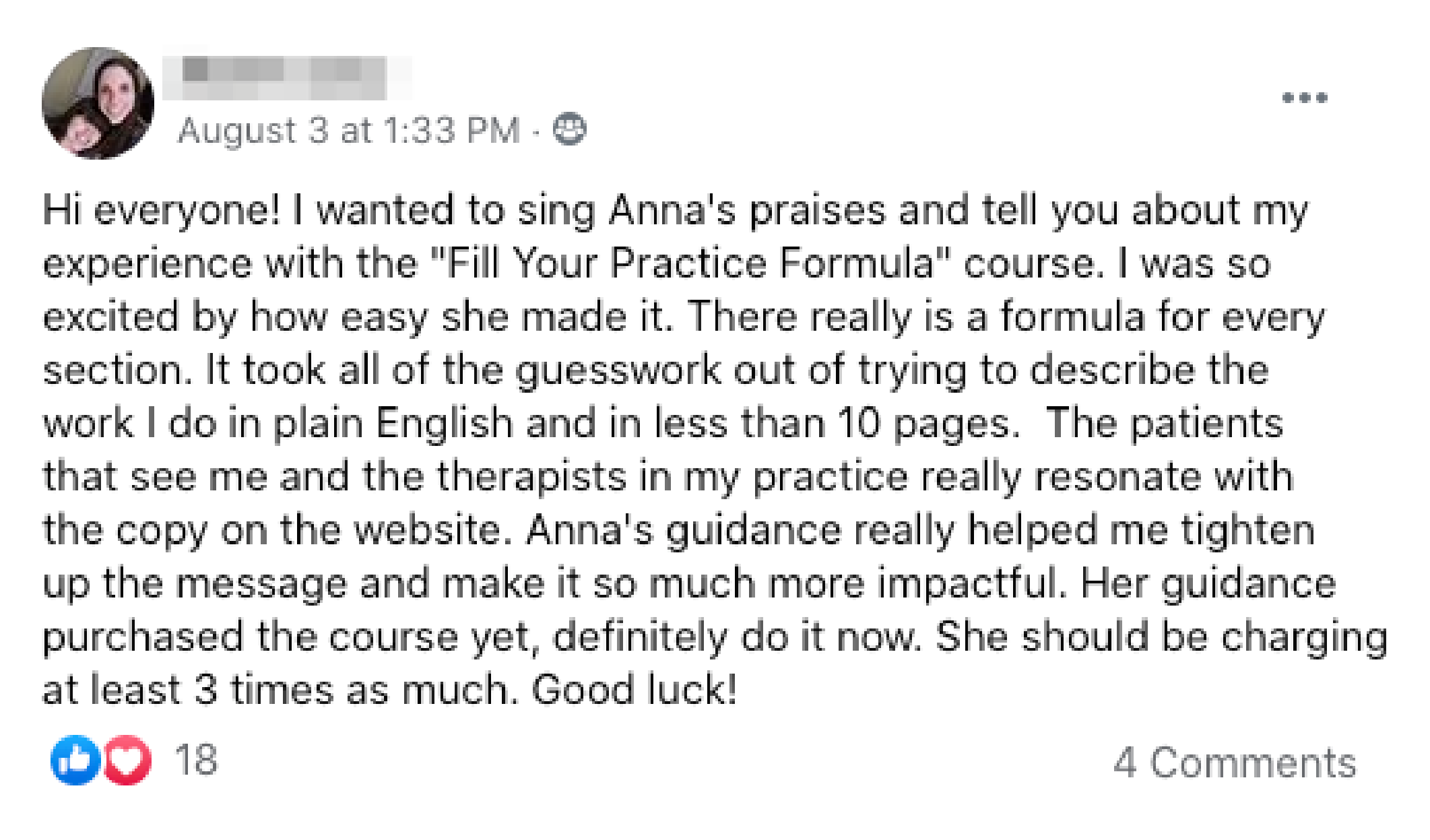Open the three-dot post options menu

(x=1305, y=98)
